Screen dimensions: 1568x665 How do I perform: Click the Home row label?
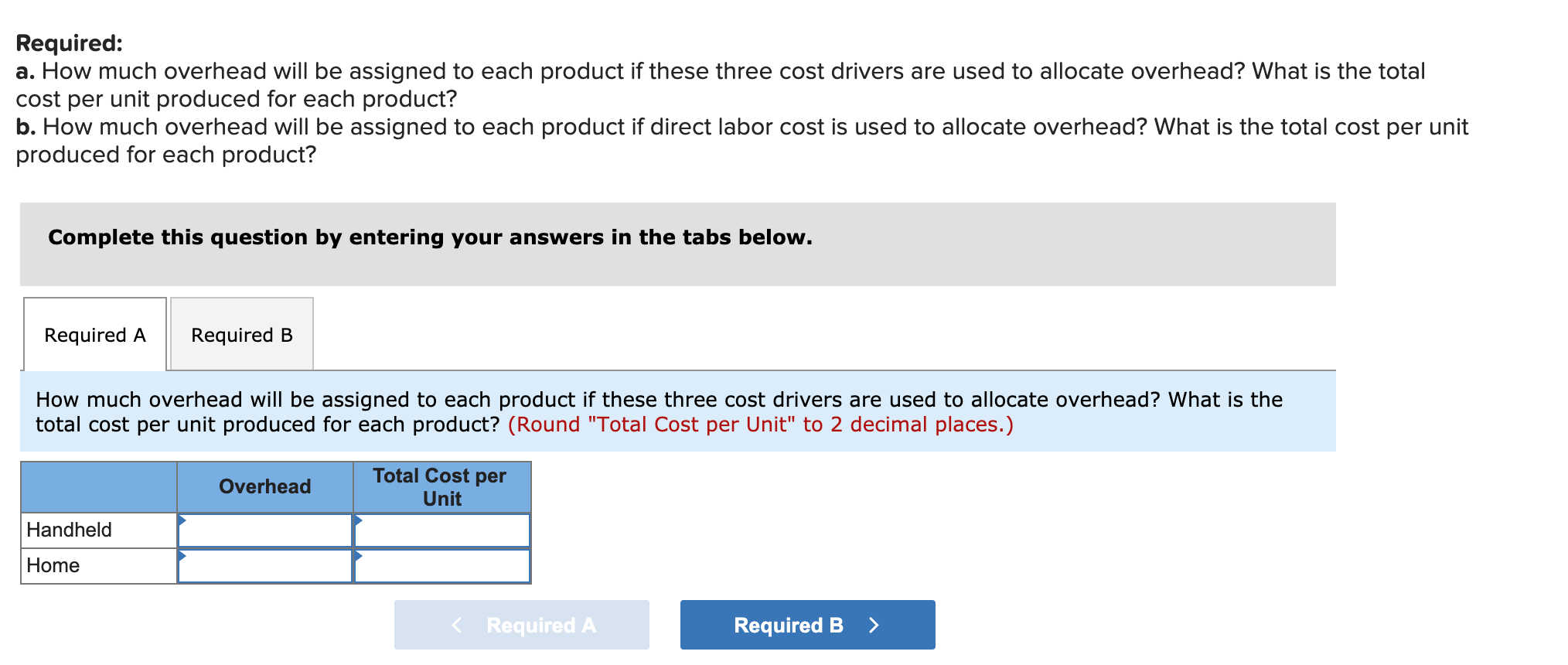[x=53, y=565]
